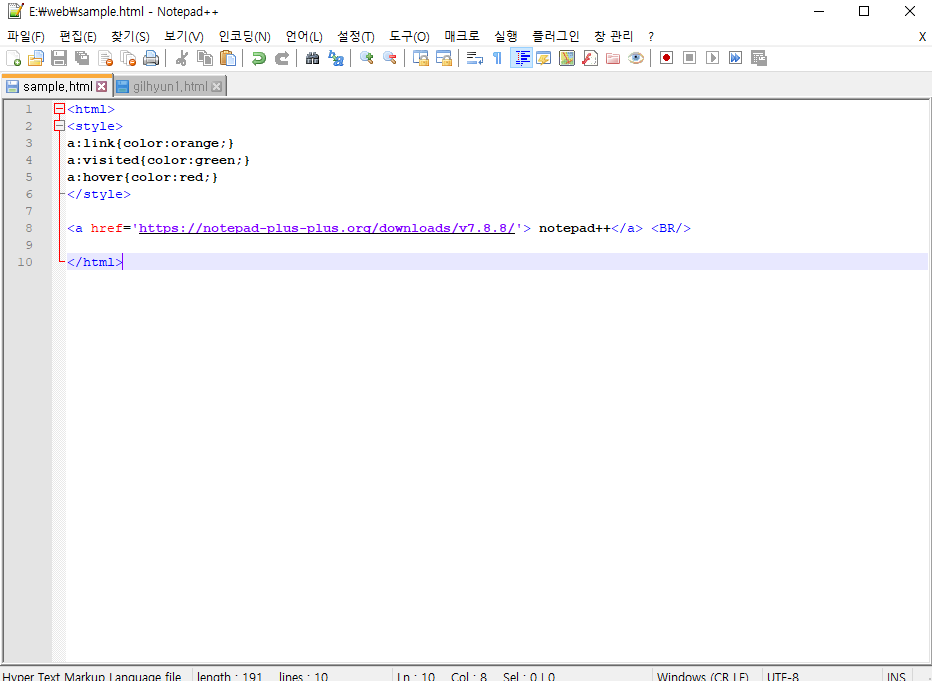
Task: Undo last change green arrow icon
Action: tap(259, 58)
